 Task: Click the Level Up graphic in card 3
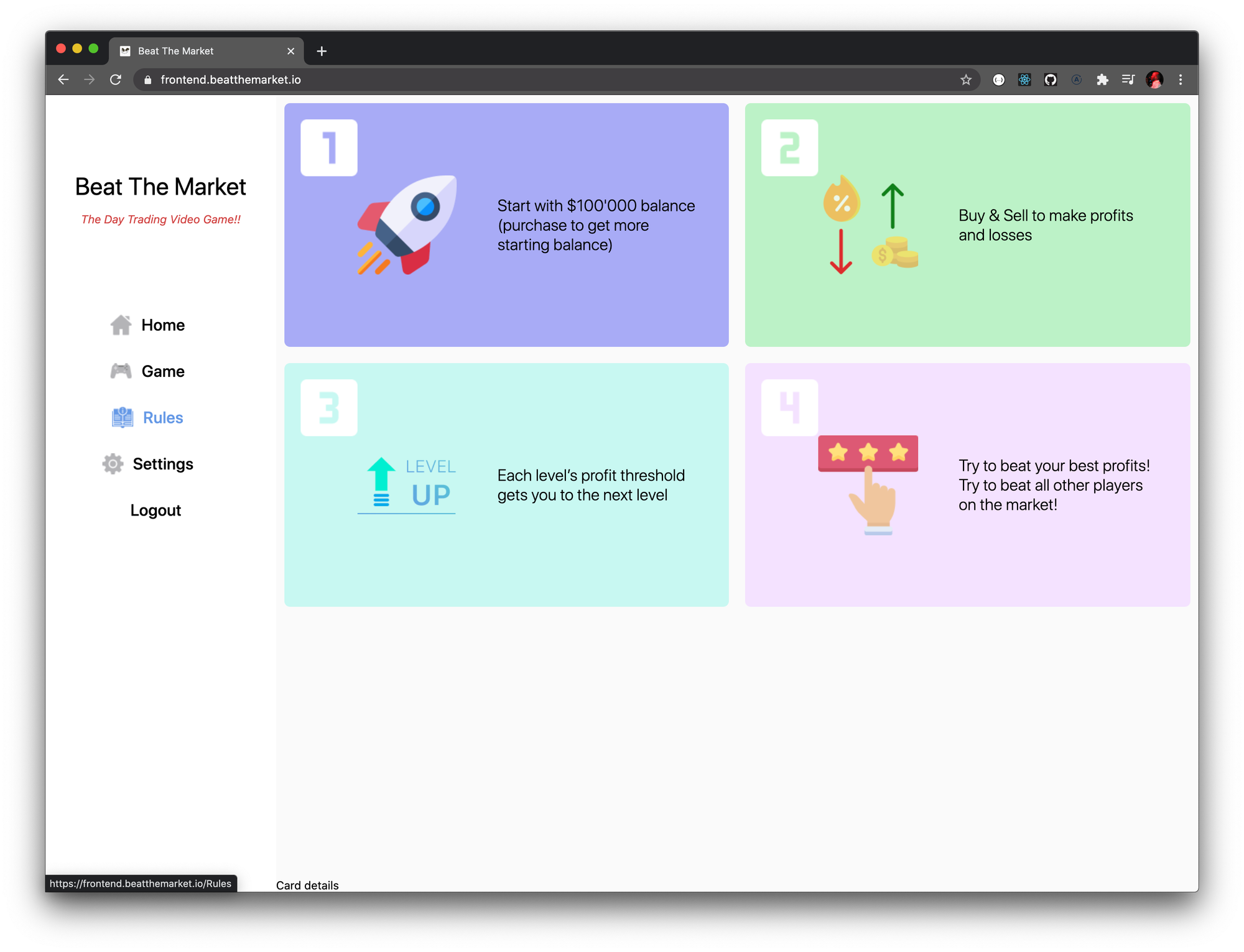pos(407,486)
